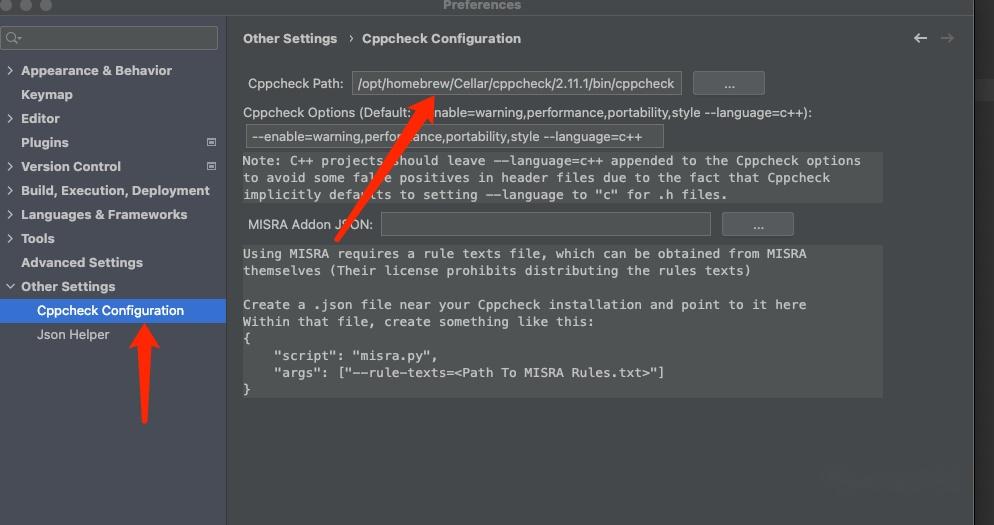Click the Other Settings breadcrumb
Image resolution: width=994 pixels, height=525 pixels.
coord(290,39)
